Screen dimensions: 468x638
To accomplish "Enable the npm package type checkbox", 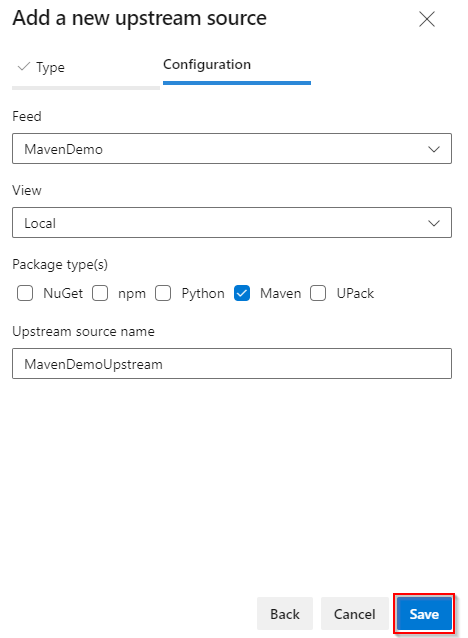I will (100, 293).
